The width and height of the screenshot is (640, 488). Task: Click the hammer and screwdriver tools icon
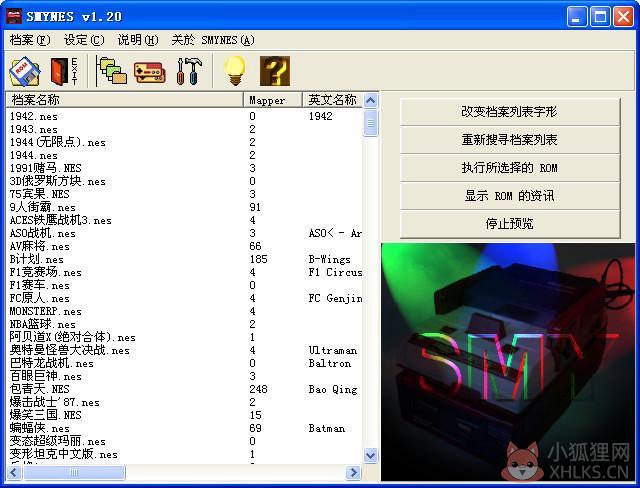189,71
